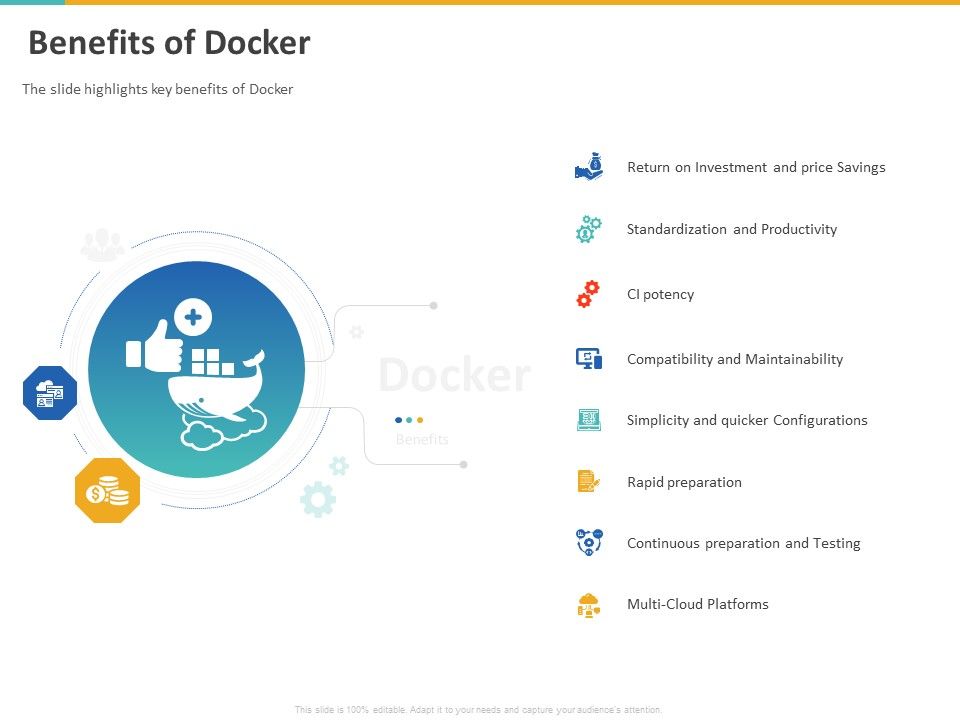Click the Continuous preparation and Testing cycle icon
This screenshot has height=720, width=960.
click(x=588, y=542)
